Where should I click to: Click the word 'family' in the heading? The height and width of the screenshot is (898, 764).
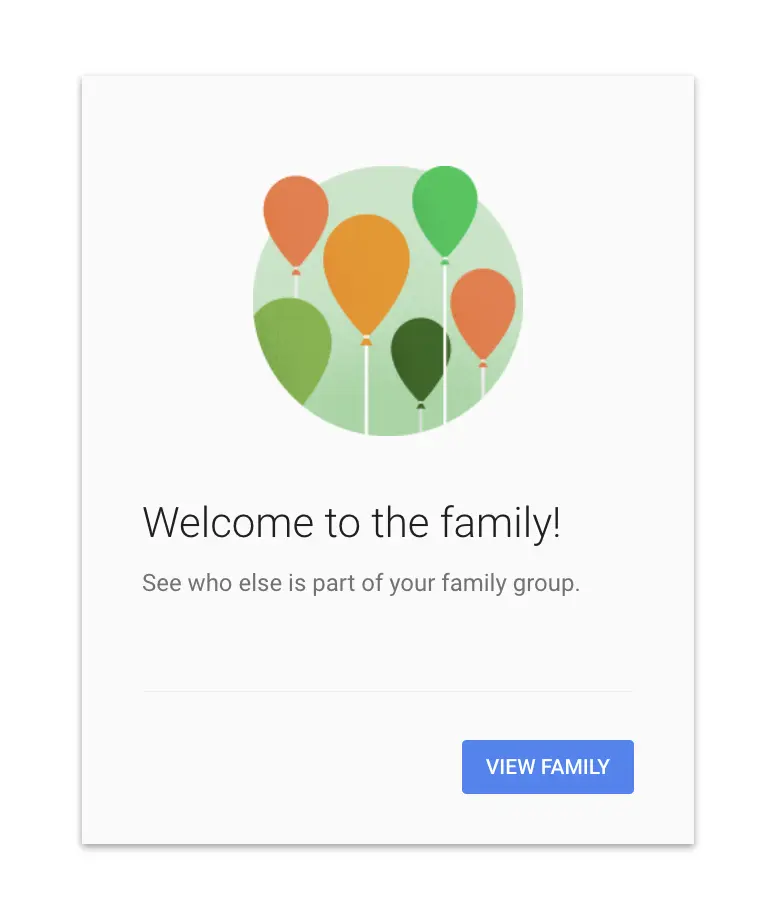[497, 522]
